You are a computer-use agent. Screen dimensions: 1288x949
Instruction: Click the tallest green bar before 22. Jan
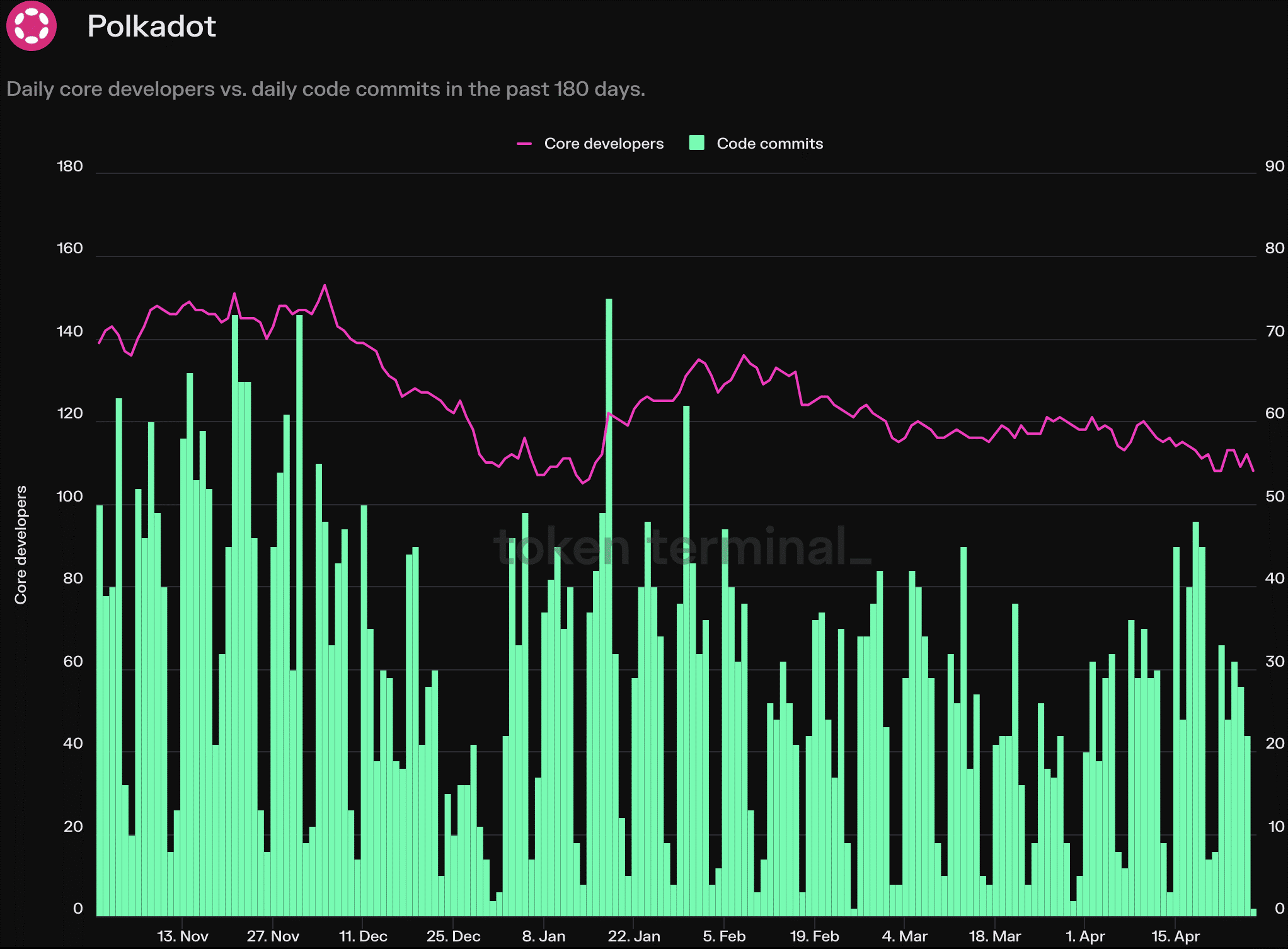609,607
